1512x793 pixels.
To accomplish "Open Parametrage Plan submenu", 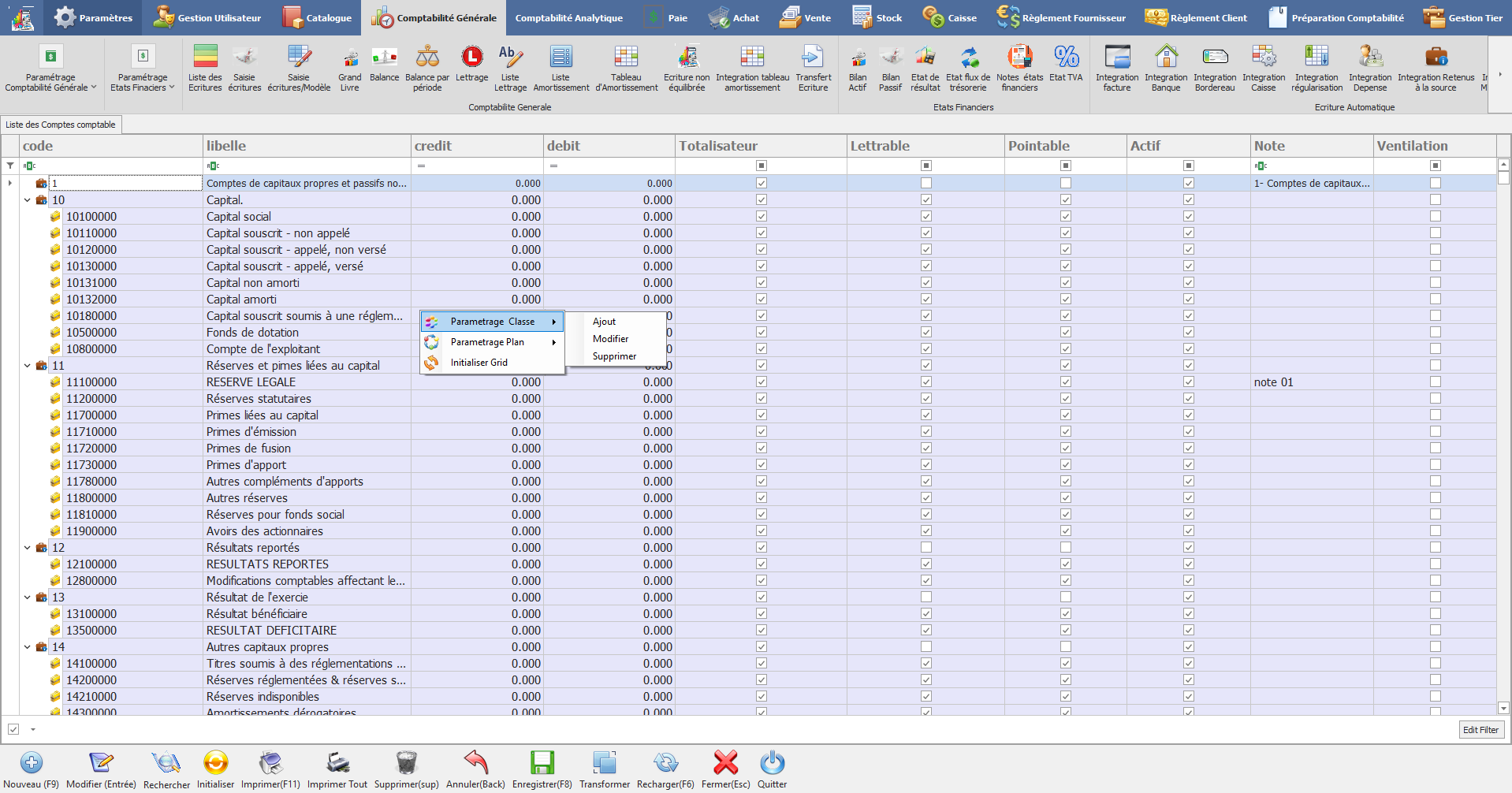I will [492, 342].
